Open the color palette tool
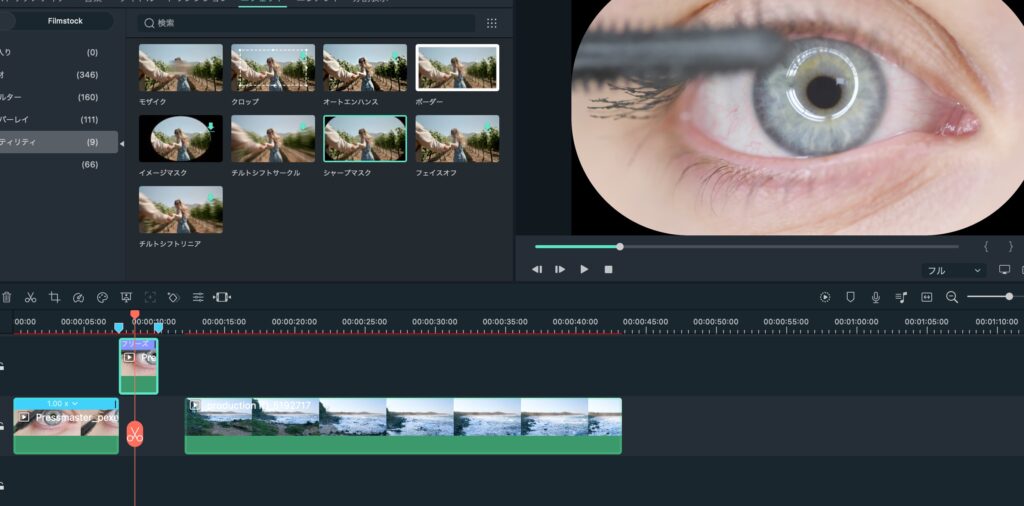Viewport: 1024px width, 506px height. [102, 297]
